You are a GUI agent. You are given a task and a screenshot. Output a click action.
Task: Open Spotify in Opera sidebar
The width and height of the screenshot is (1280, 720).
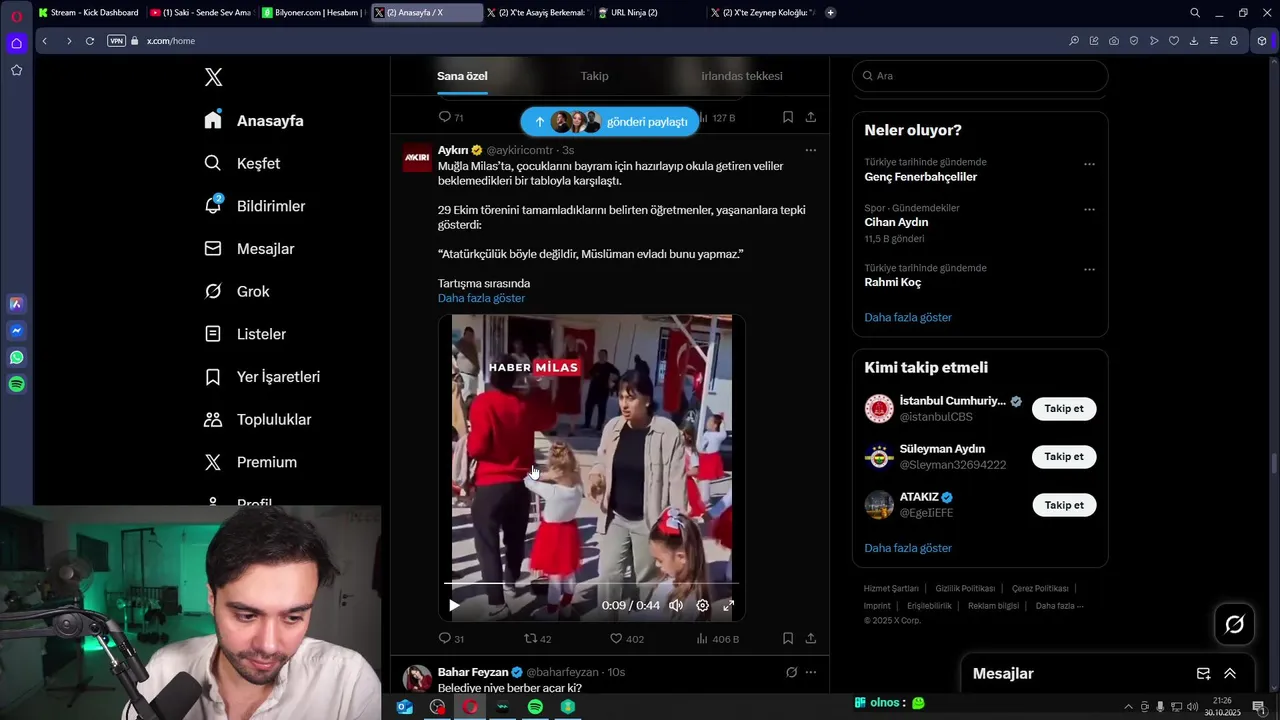coord(17,384)
